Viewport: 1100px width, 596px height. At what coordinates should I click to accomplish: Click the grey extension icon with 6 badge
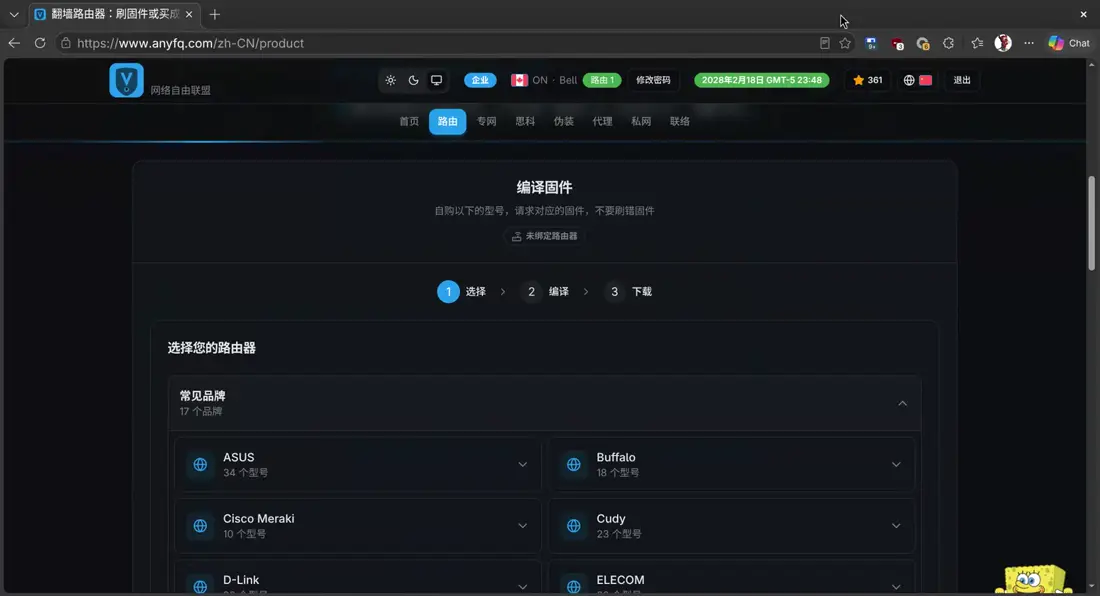point(923,43)
